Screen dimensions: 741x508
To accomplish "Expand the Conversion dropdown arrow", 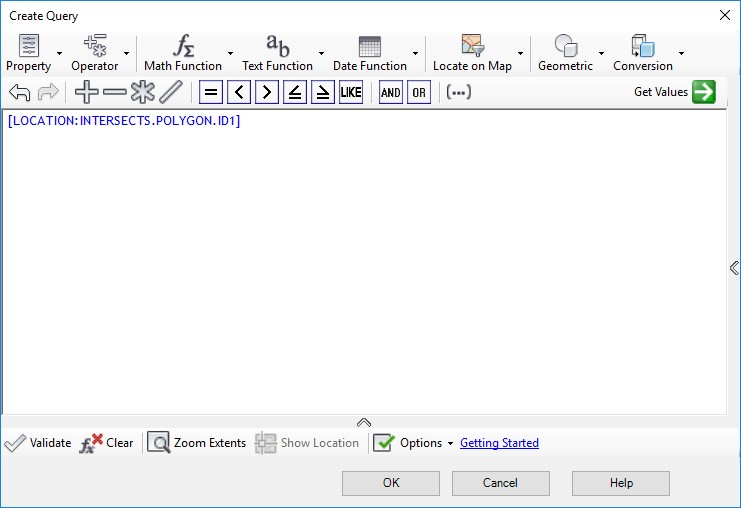I will pos(681,53).
